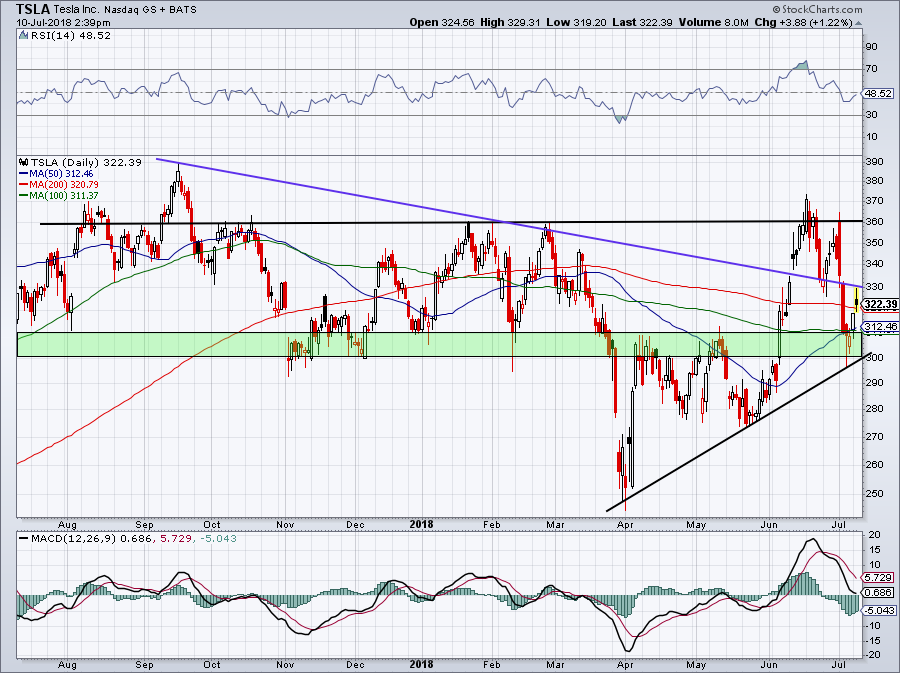Click the High 329.31 value in header

tap(510, 22)
